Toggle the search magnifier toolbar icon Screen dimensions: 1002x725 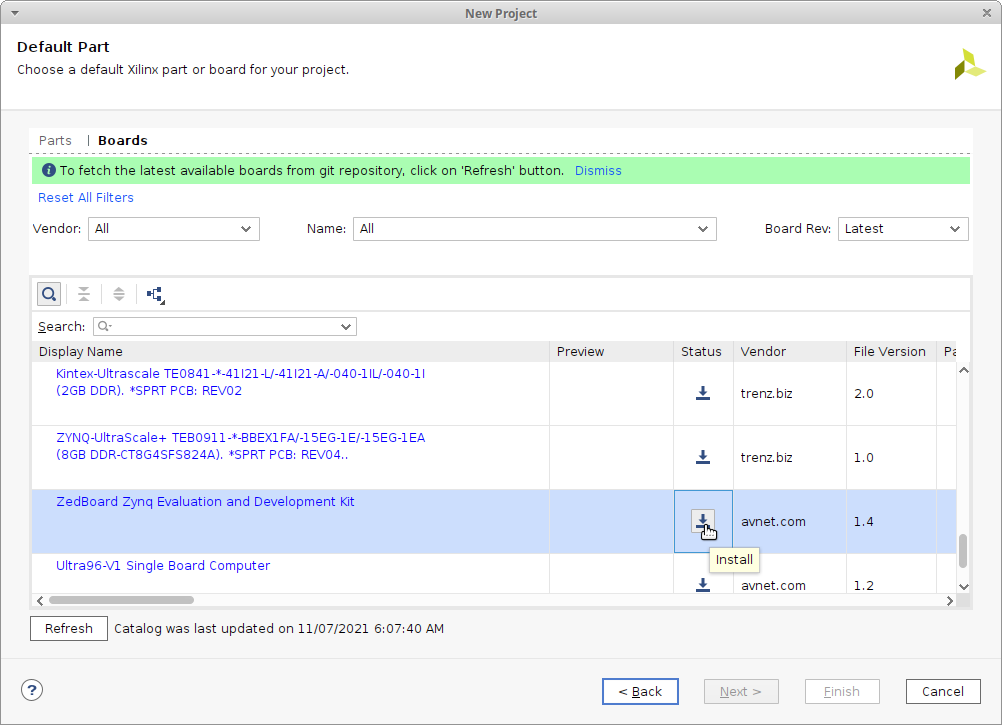tap(48, 294)
